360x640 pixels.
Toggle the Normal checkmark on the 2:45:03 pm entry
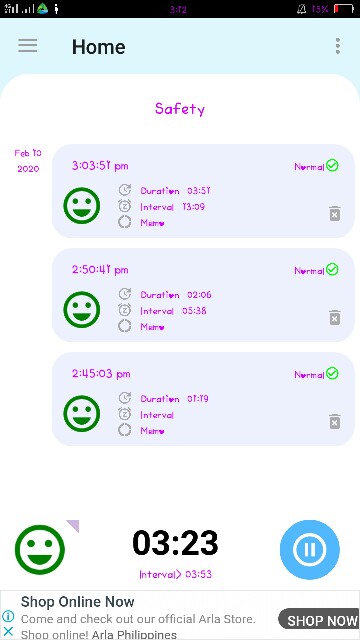point(332,373)
